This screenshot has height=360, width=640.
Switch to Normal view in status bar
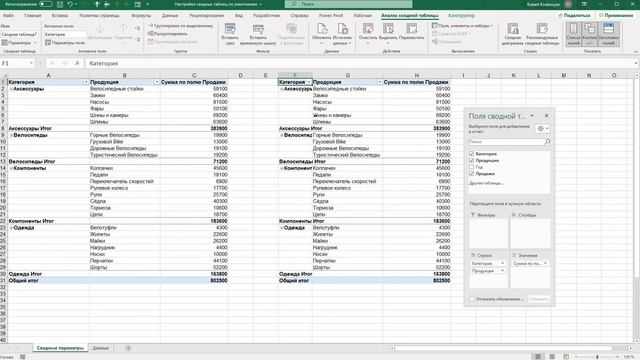point(538,357)
